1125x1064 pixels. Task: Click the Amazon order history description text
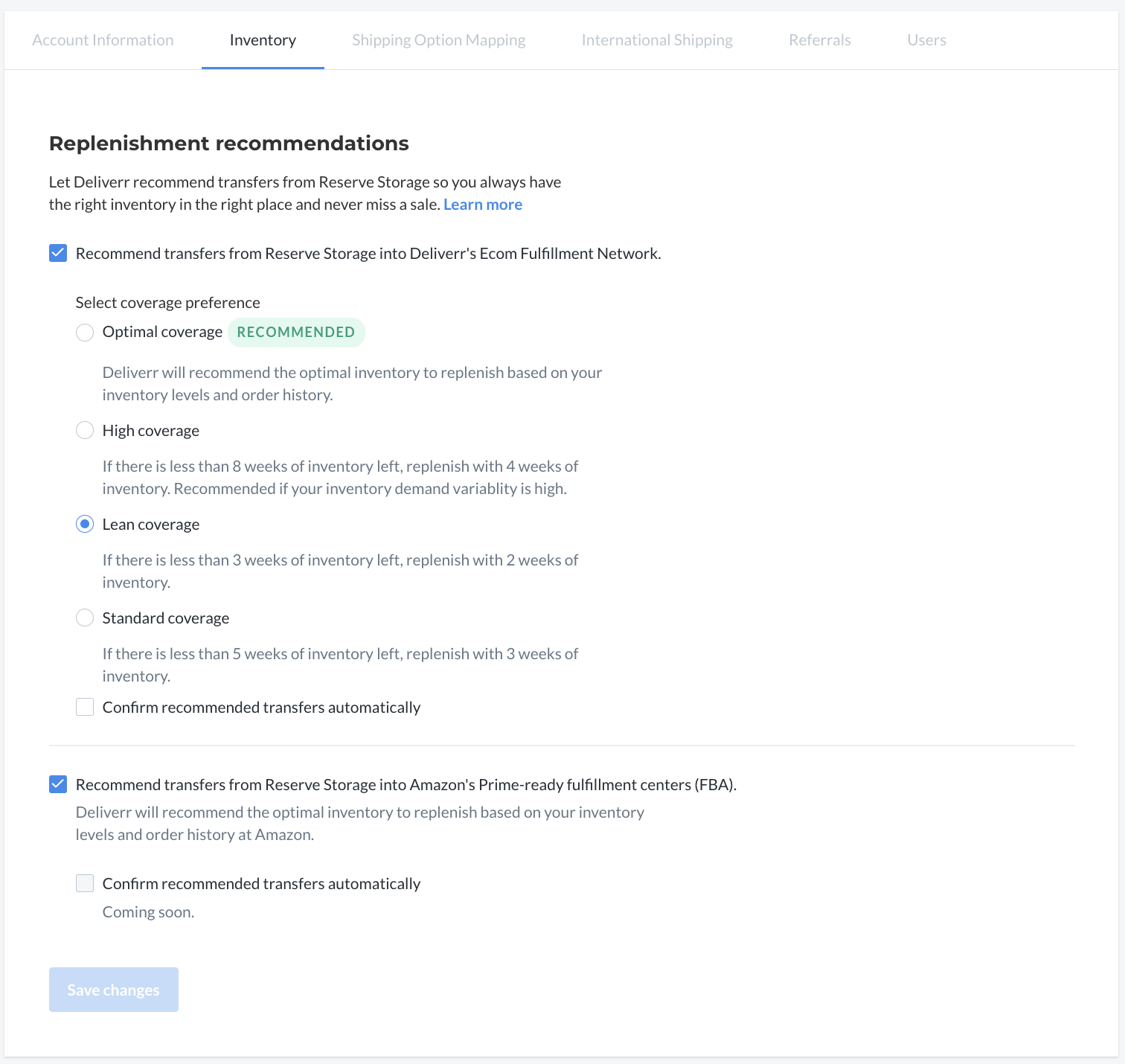click(360, 823)
